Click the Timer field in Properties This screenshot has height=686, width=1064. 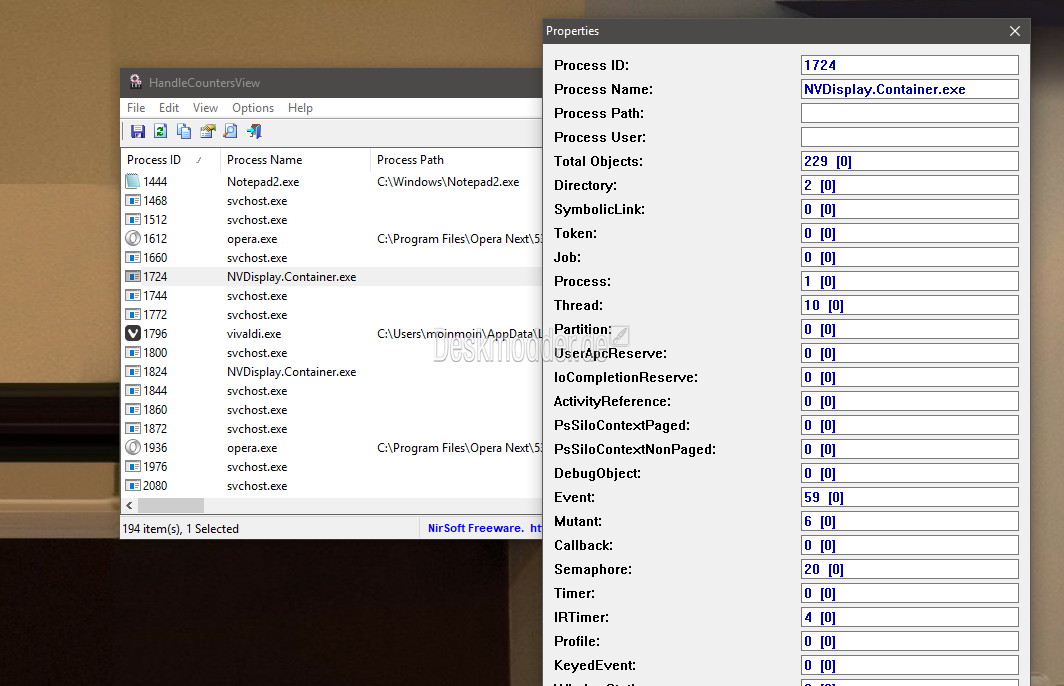click(x=909, y=593)
